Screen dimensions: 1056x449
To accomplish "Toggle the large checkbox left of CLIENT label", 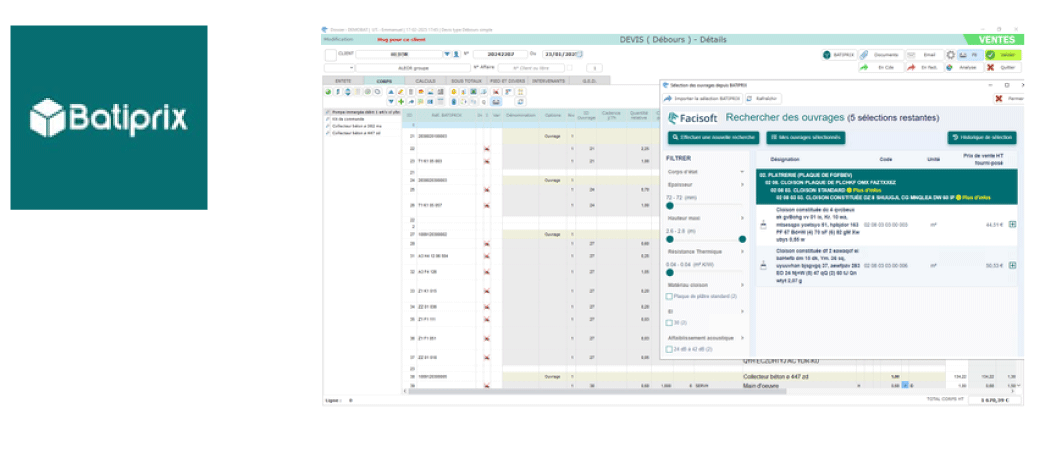I will point(331,55).
